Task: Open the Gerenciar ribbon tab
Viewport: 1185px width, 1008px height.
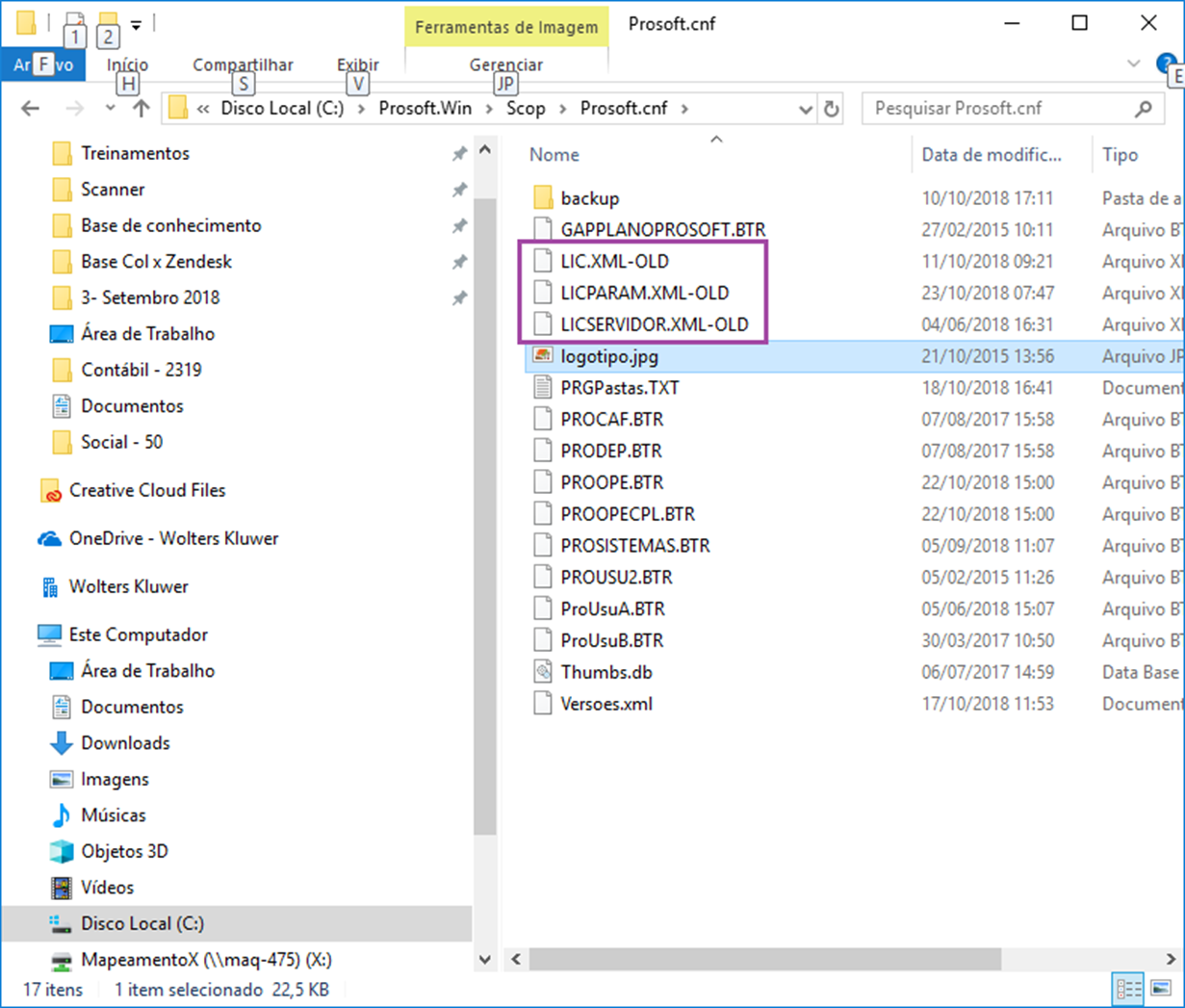Action: tap(506, 65)
